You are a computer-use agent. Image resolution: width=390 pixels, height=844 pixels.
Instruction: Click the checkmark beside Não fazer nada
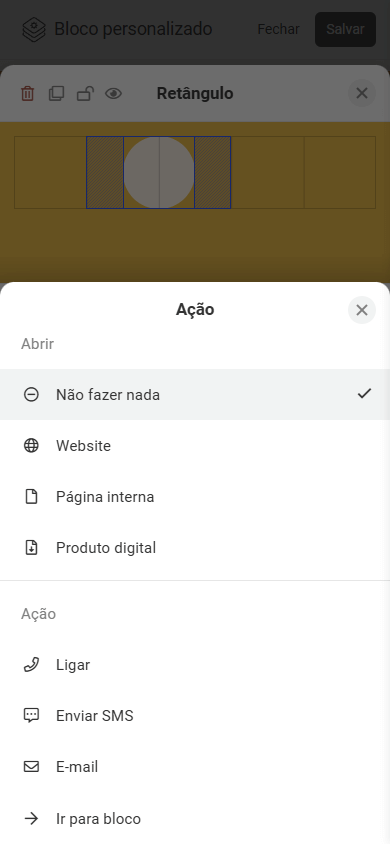(x=364, y=394)
